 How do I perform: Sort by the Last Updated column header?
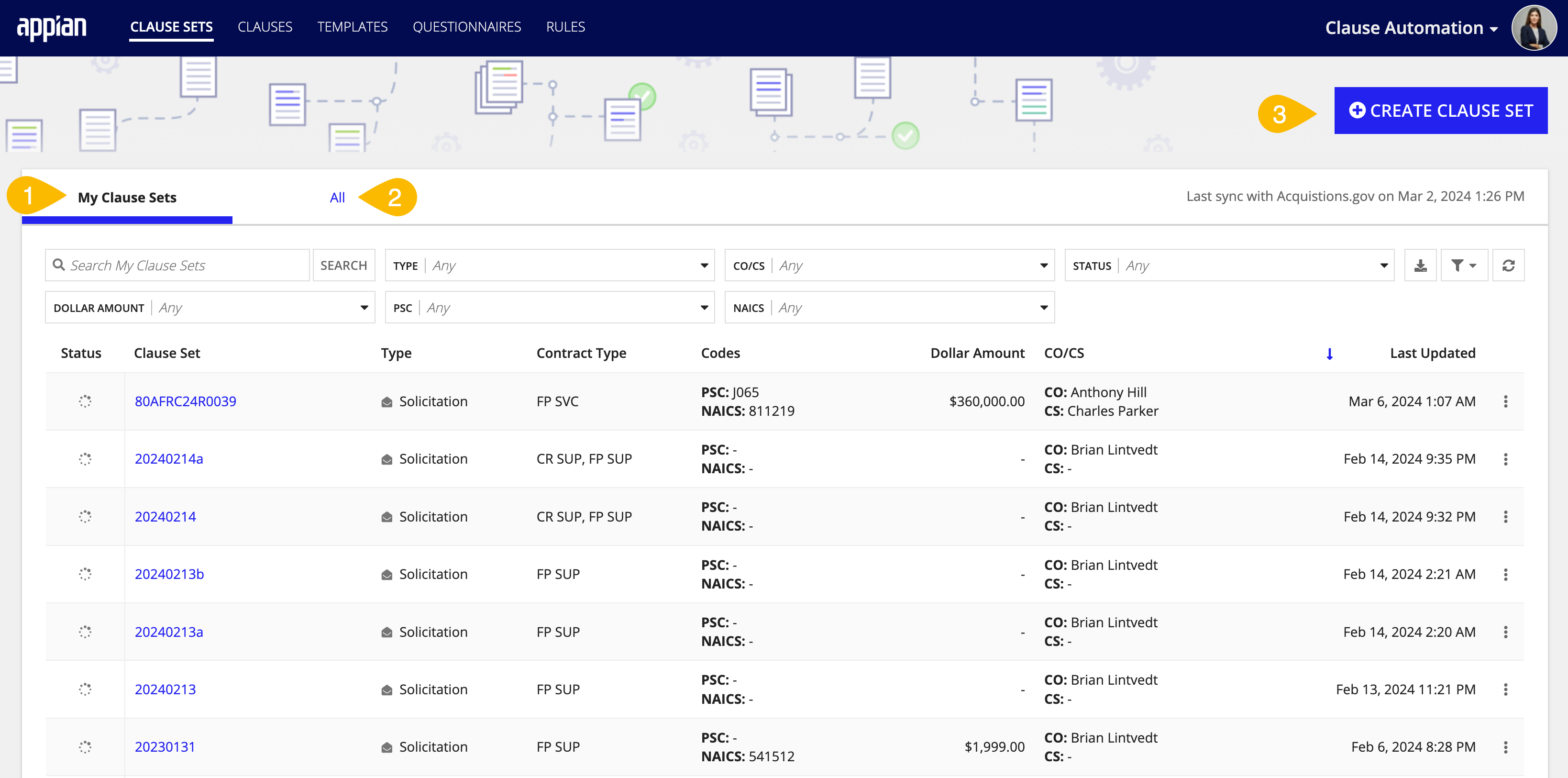click(x=1432, y=353)
